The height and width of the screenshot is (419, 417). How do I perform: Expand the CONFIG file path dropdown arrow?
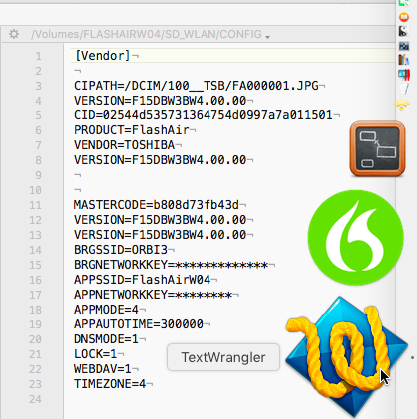(267, 37)
